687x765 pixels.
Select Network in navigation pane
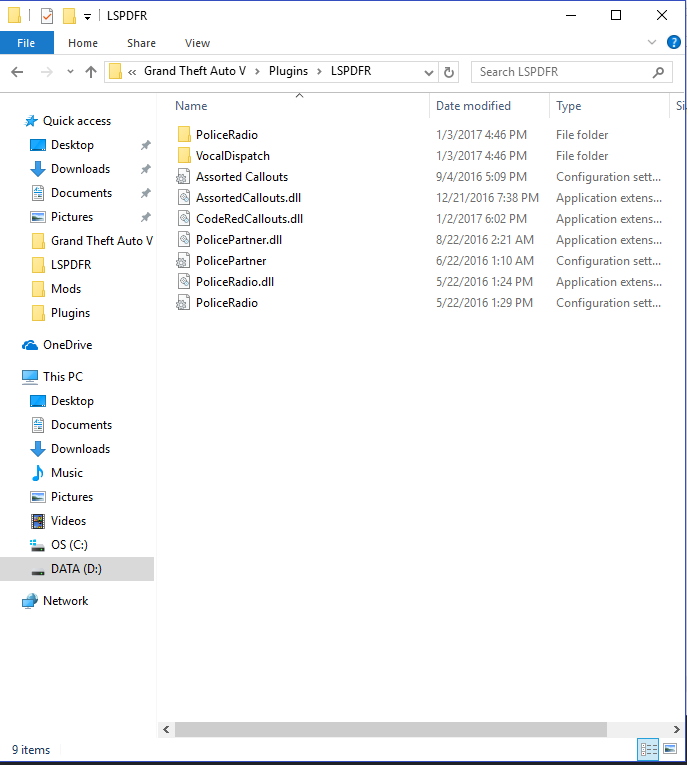(x=65, y=601)
